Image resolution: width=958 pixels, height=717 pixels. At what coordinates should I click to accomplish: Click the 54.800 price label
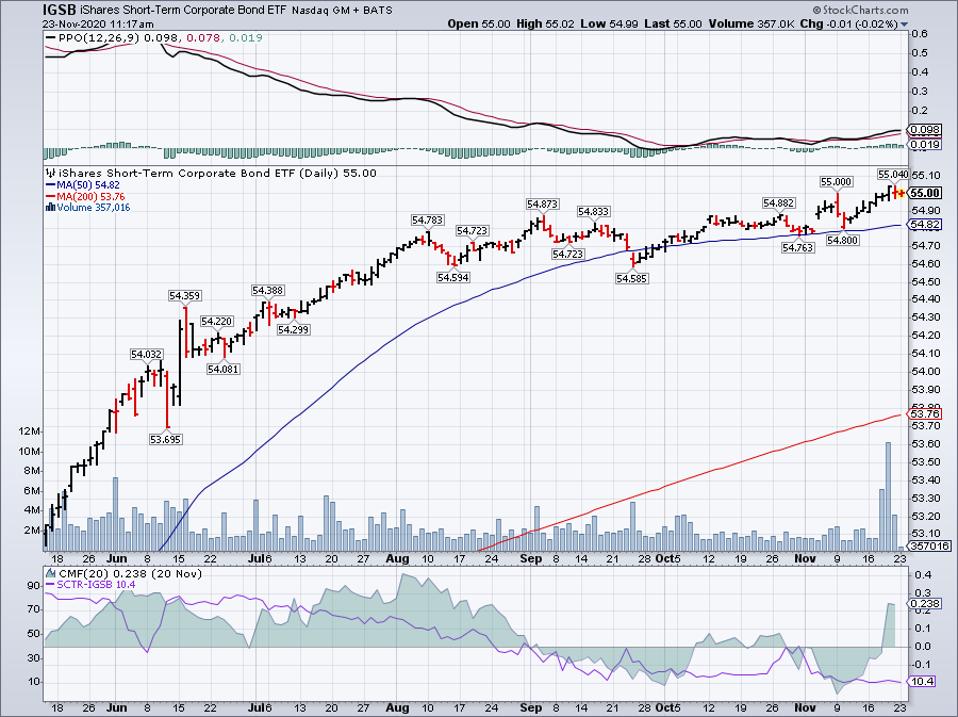[x=843, y=241]
